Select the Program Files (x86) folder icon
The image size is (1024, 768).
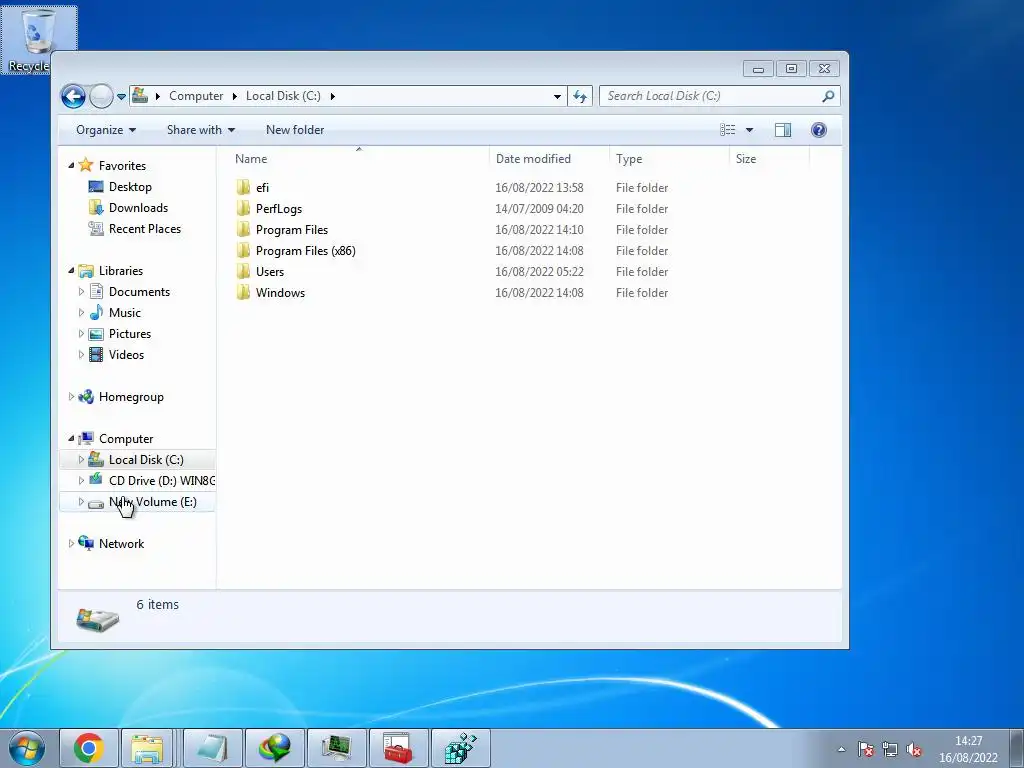coord(243,250)
